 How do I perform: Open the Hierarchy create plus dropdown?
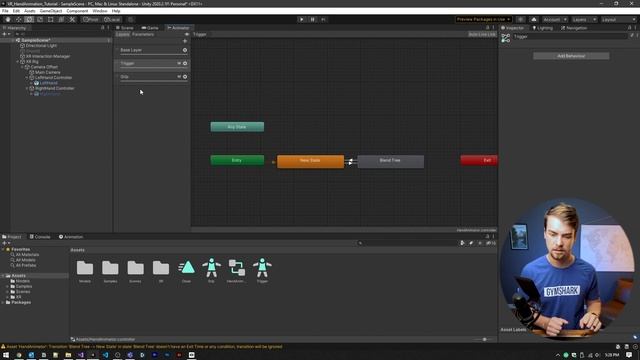(6, 34)
